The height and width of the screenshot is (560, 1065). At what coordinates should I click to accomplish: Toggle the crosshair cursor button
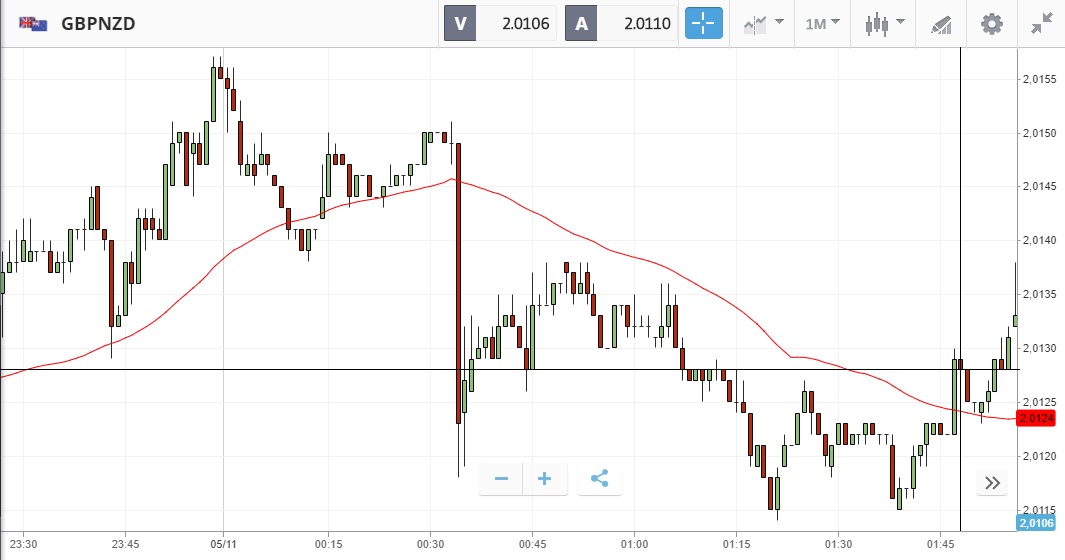703,23
